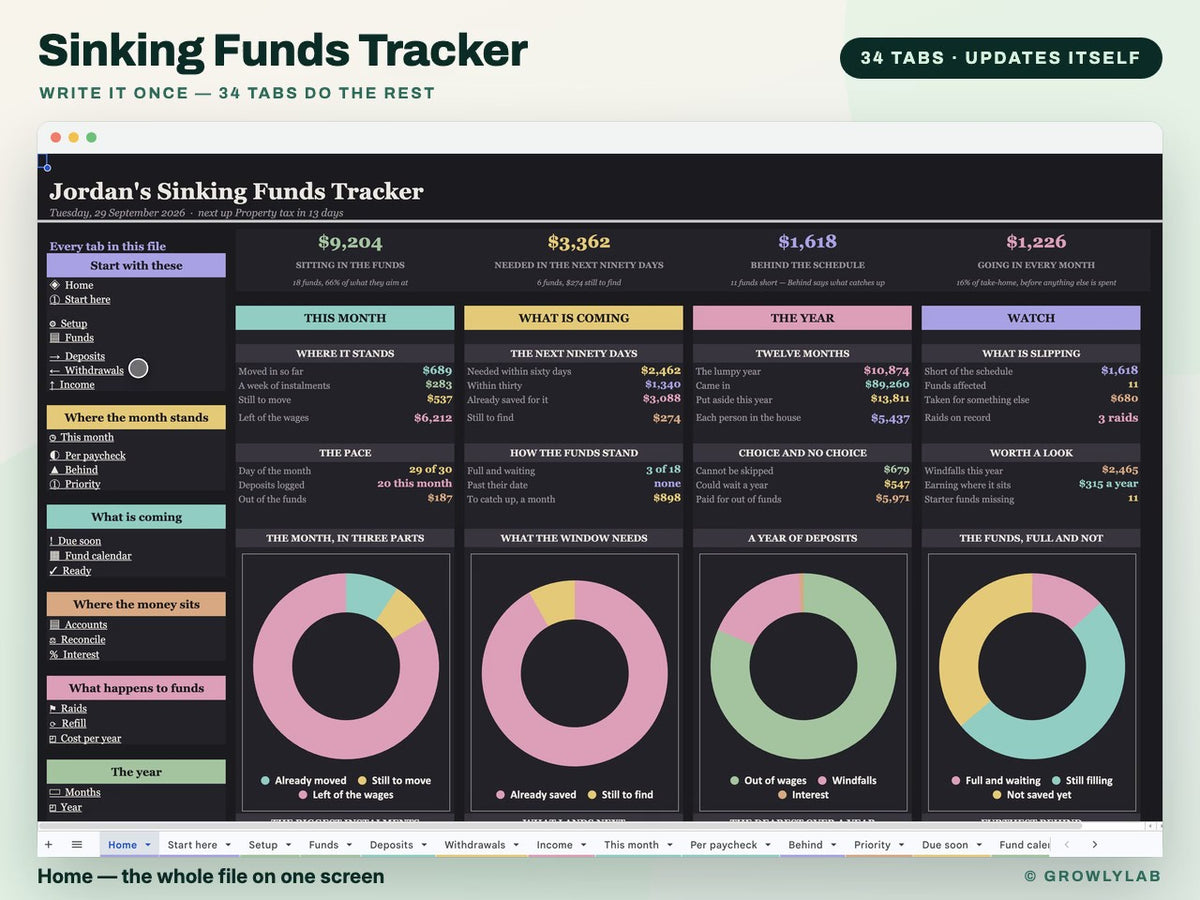
Task: Click the Already moved legend entry
Action: click(304, 781)
